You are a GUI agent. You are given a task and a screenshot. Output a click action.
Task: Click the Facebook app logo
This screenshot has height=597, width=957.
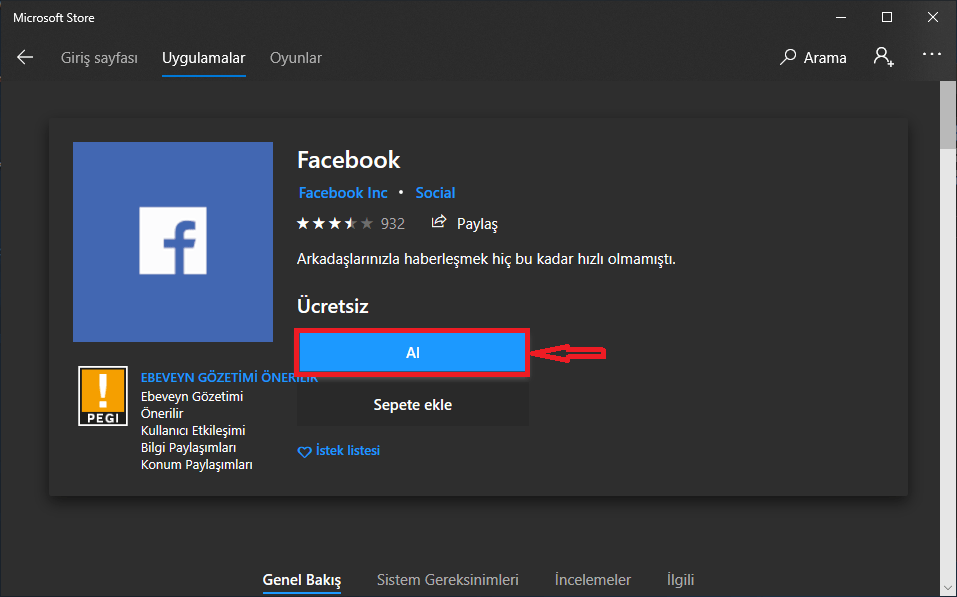pos(173,241)
